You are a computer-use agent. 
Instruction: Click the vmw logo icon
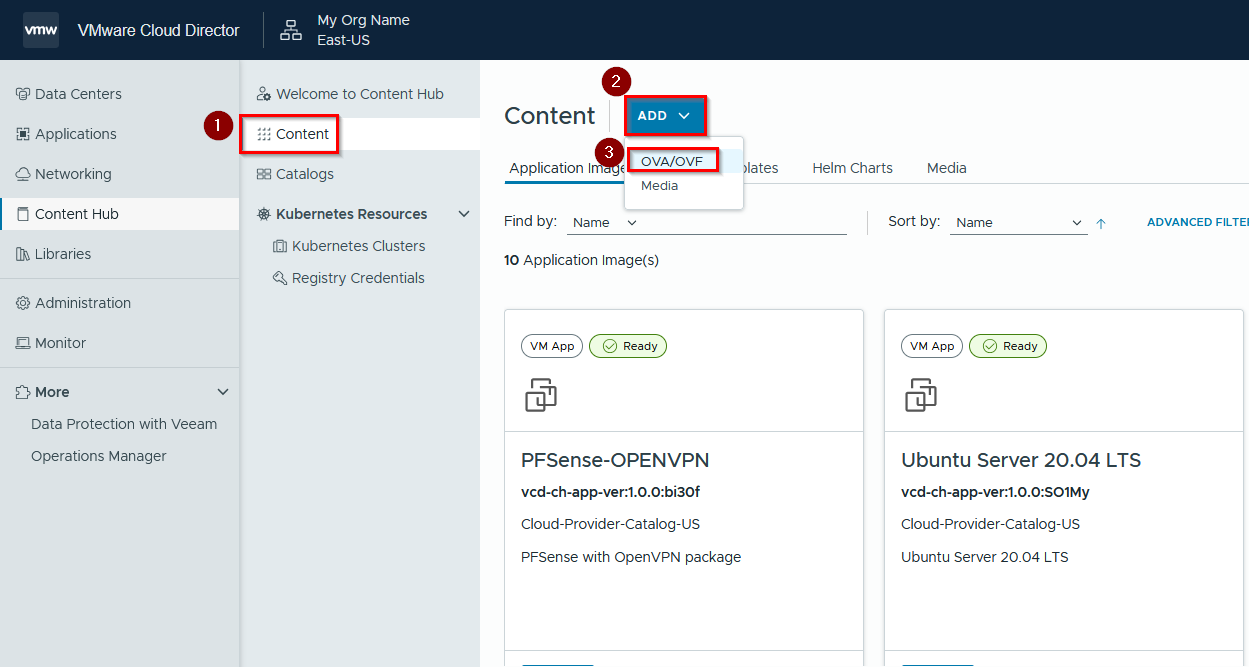pyautogui.click(x=41, y=30)
